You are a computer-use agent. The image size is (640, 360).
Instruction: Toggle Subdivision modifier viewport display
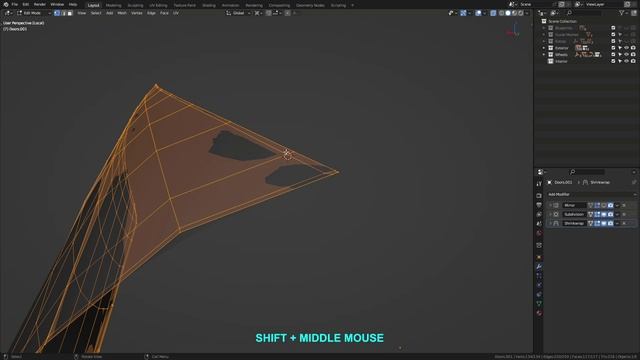click(x=604, y=214)
